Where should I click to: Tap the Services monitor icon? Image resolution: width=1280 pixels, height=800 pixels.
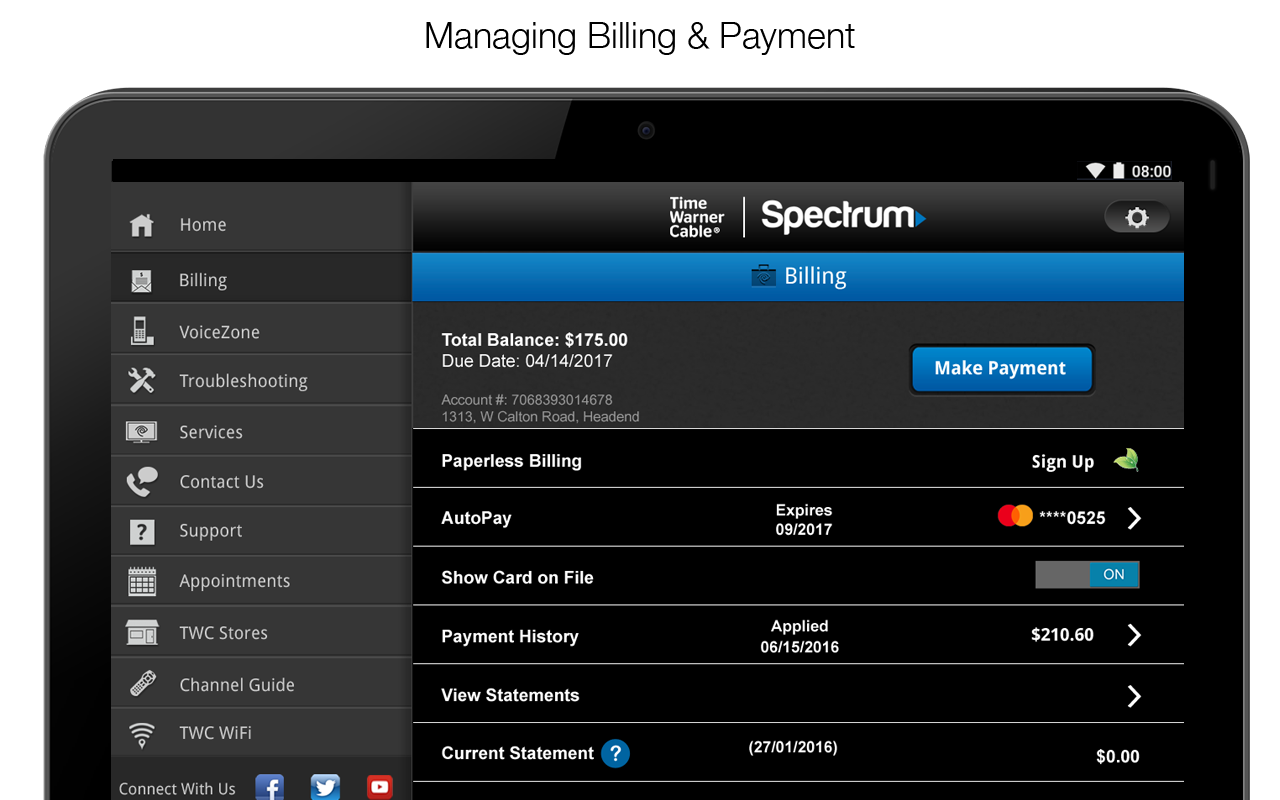point(142,432)
